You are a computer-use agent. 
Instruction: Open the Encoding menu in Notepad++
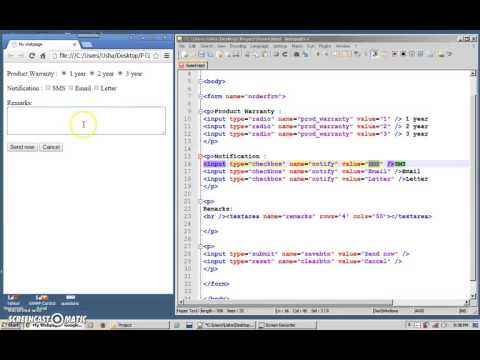point(238,46)
